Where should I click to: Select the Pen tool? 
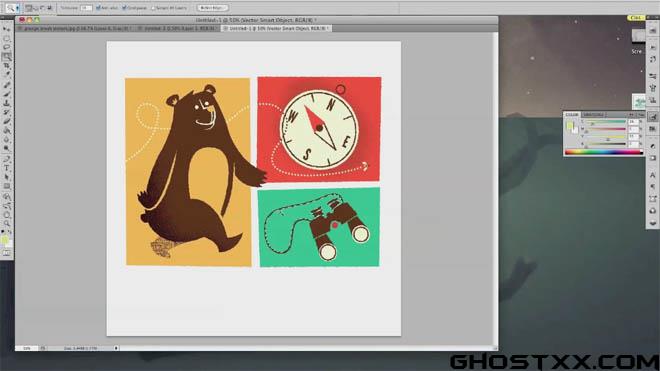click(6, 159)
